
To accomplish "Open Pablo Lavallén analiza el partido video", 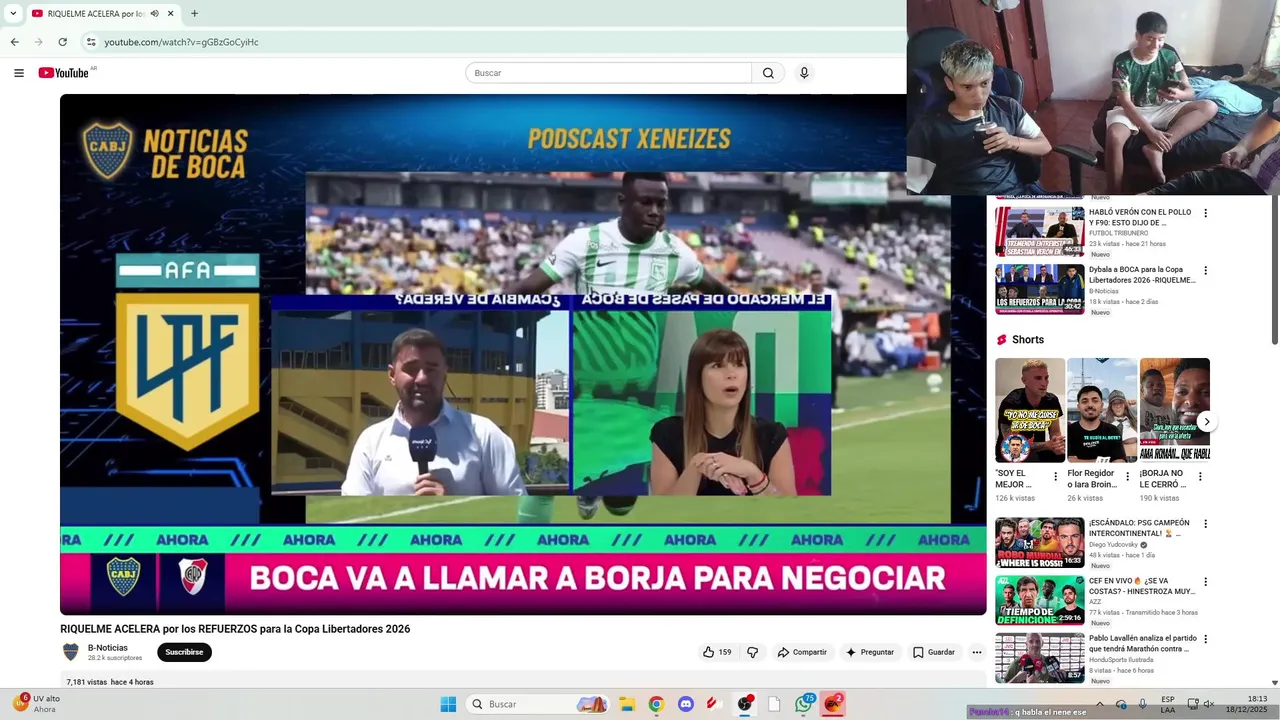I will pyautogui.click(x=1142, y=643).
